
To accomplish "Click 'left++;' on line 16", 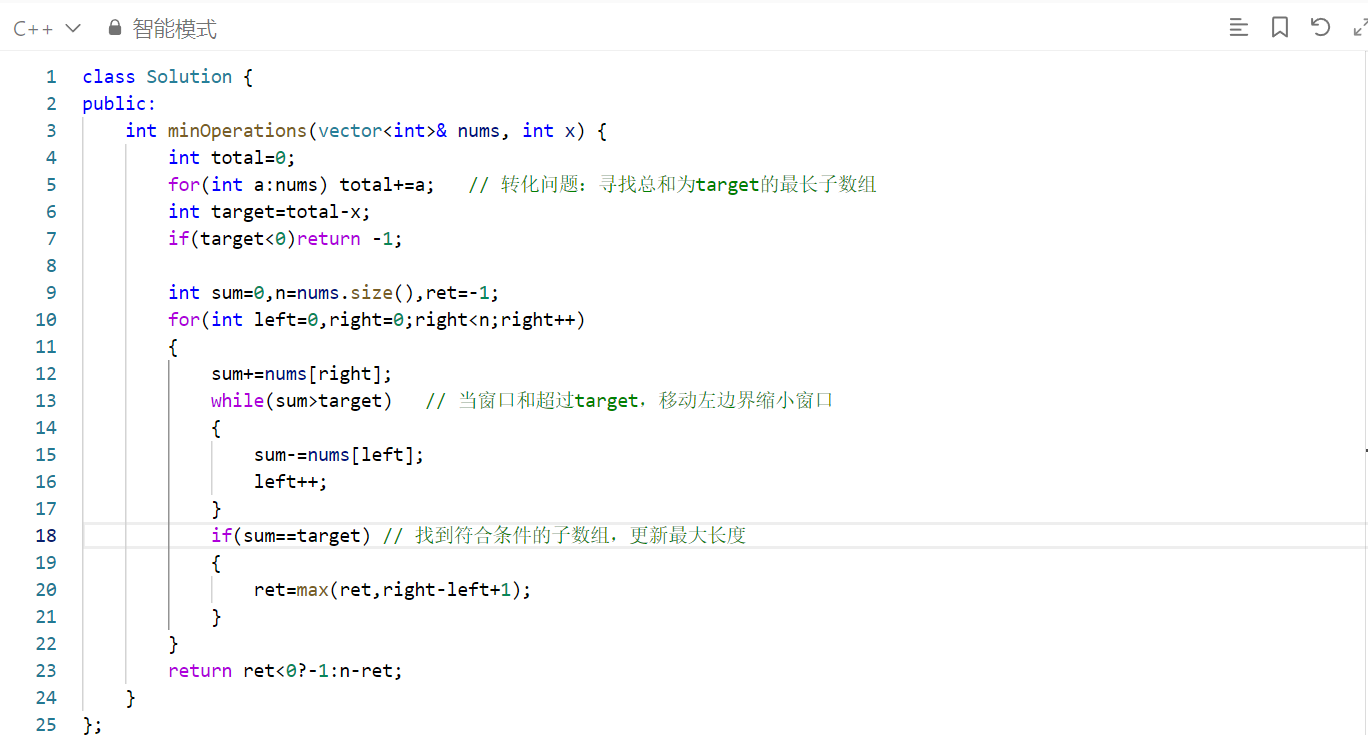I will [291, 482].
